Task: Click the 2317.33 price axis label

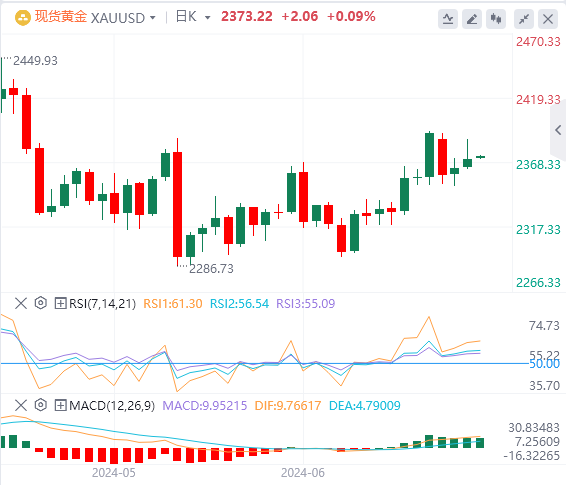Action: tap(538, 230)
